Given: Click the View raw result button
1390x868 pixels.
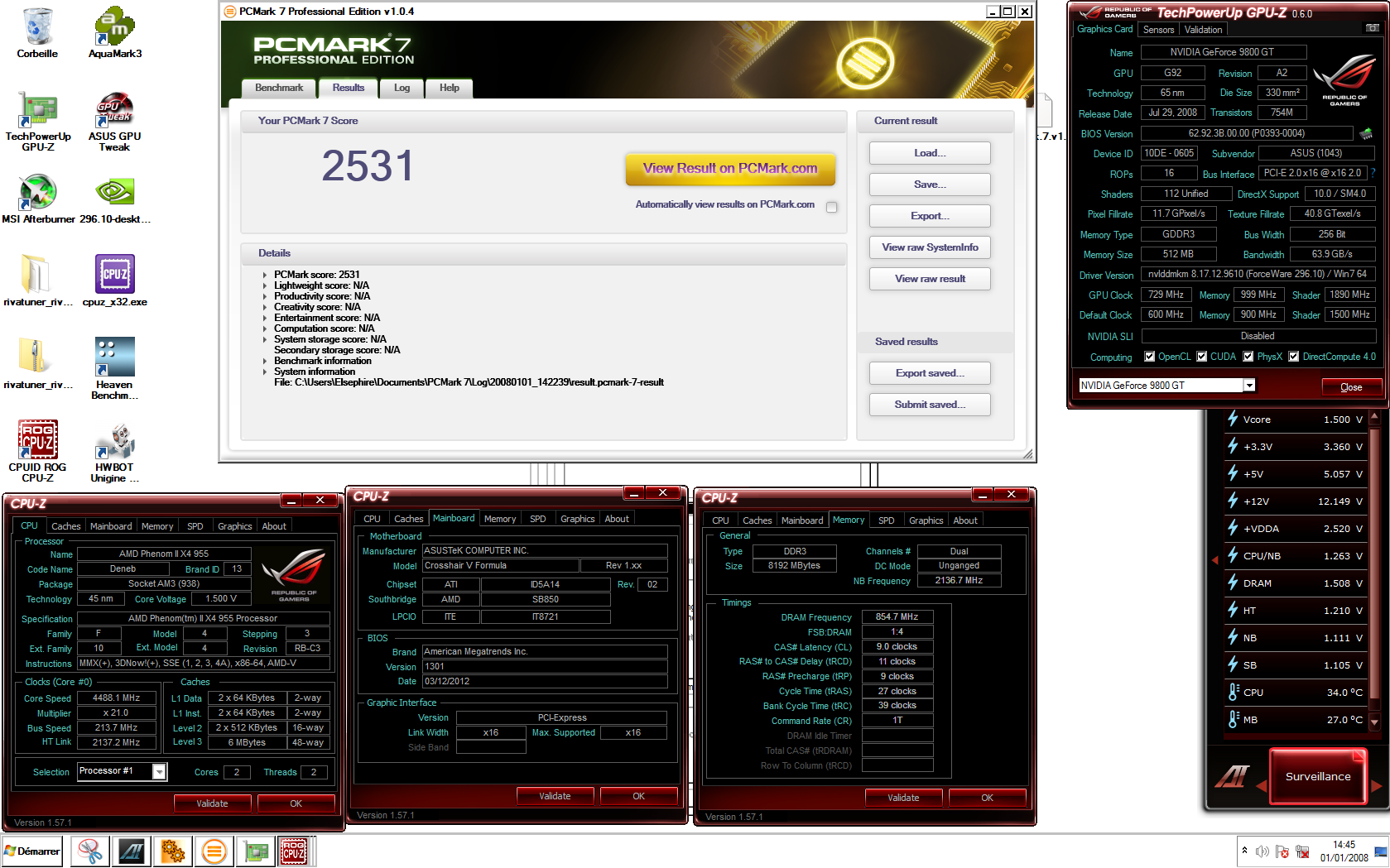Looking at the screenshot, I should tap(930, 279).
